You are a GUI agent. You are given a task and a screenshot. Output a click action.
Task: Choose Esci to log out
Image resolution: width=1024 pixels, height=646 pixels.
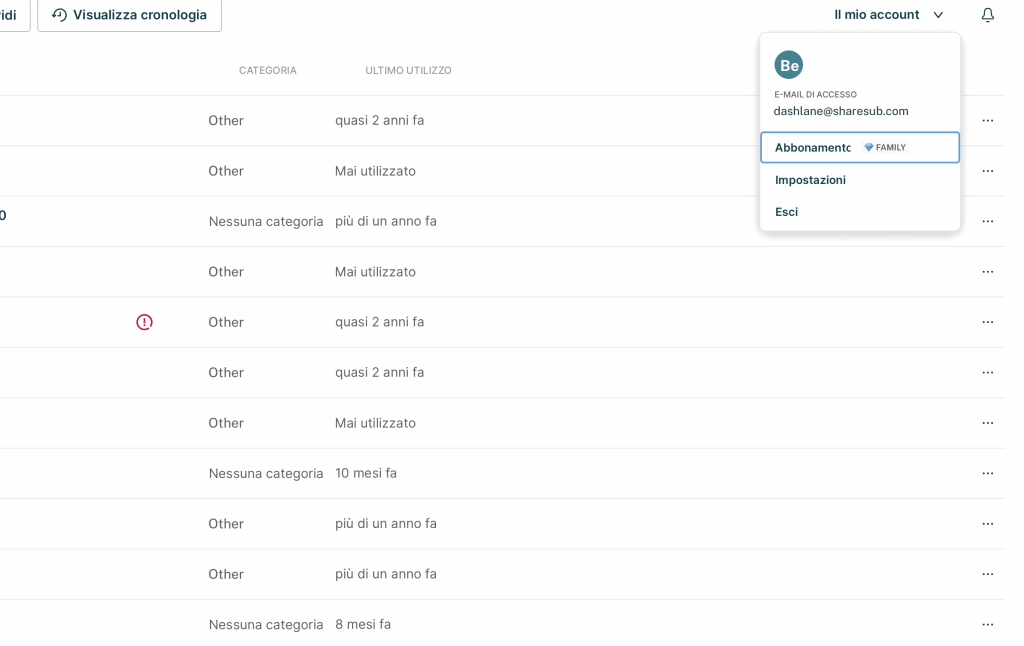[x=786, y=212]
